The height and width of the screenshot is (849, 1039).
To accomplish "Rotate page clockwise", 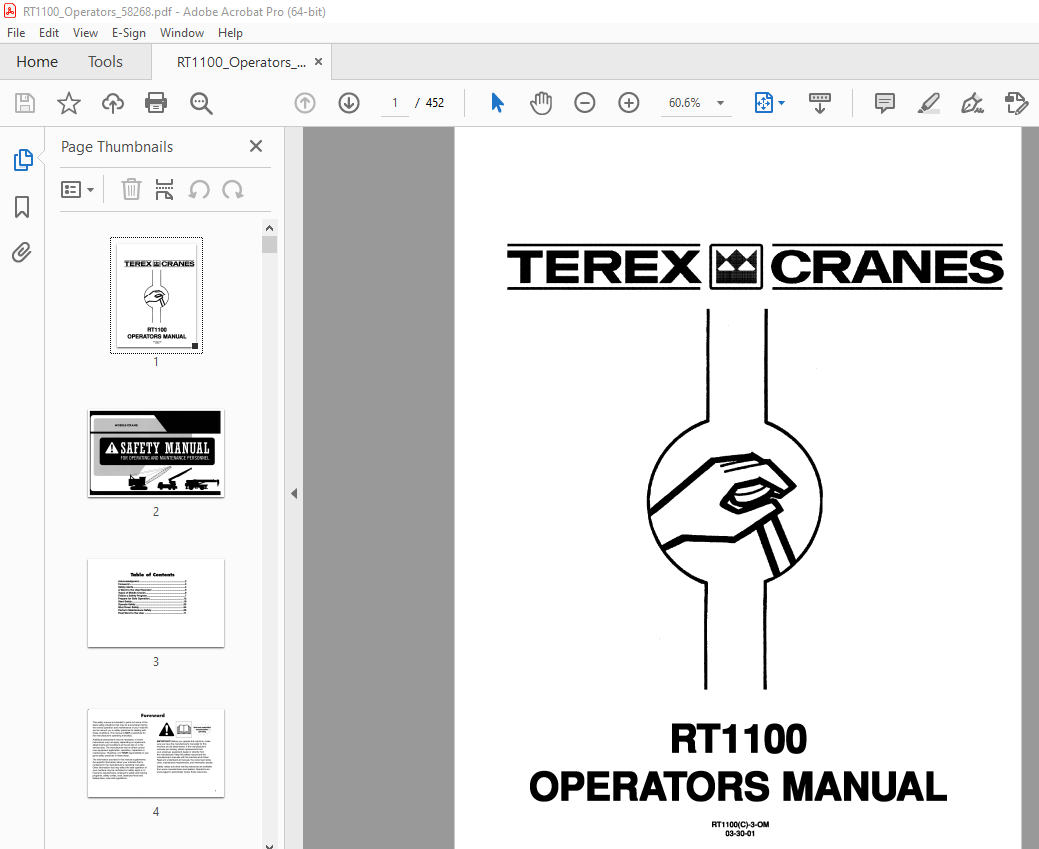I will (x=233, y=190).
